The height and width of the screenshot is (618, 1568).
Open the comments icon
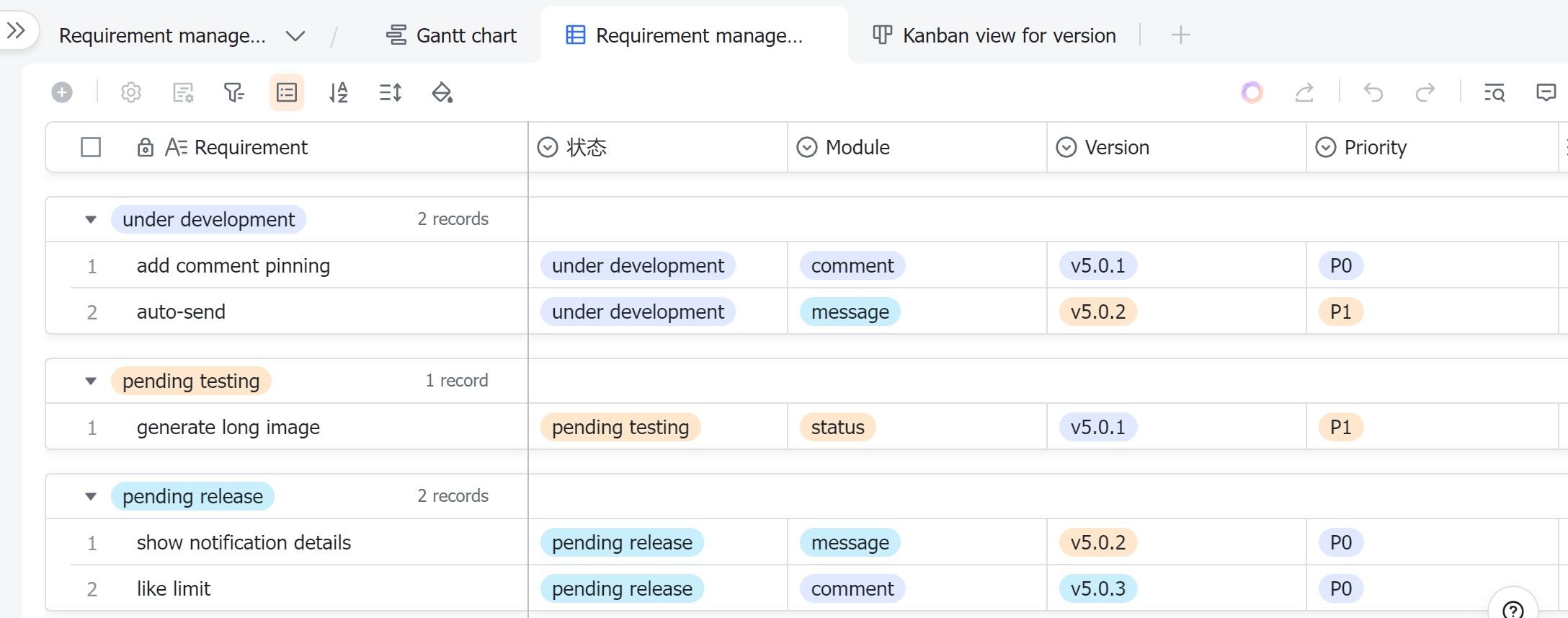pyautogui.click(x=1546, y=92)
